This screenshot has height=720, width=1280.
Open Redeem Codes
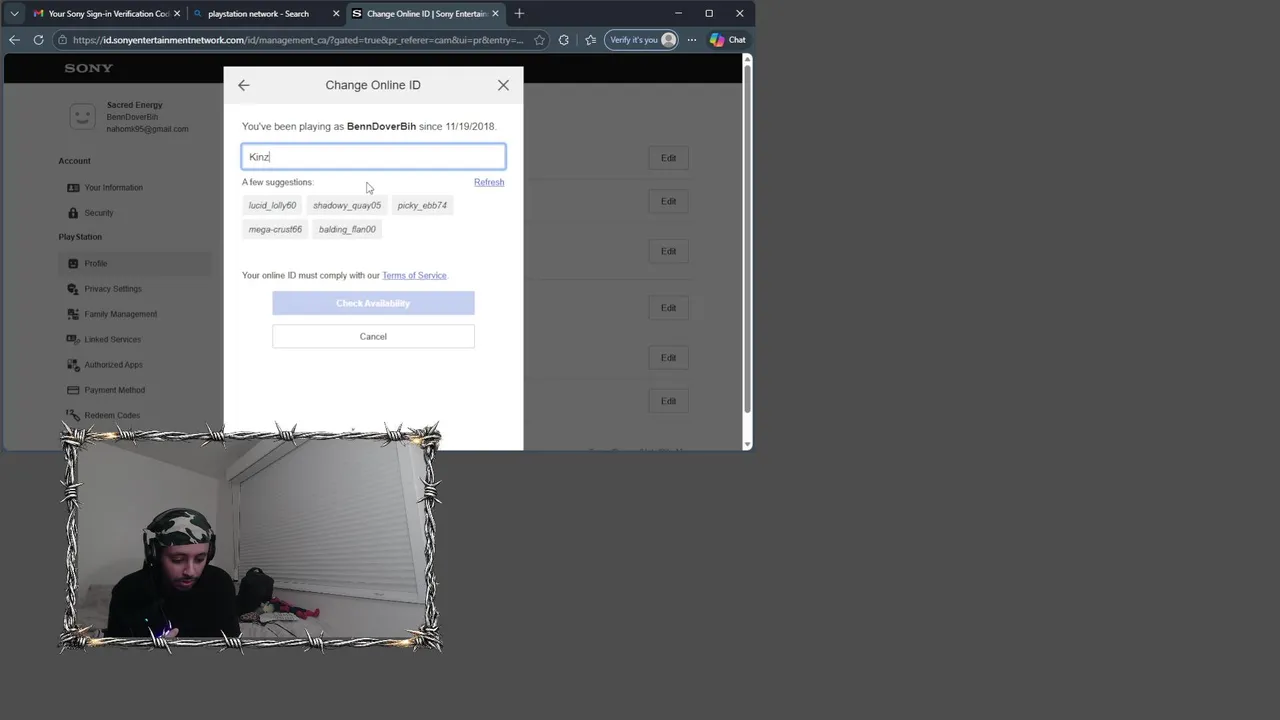[x=112, y=415]
